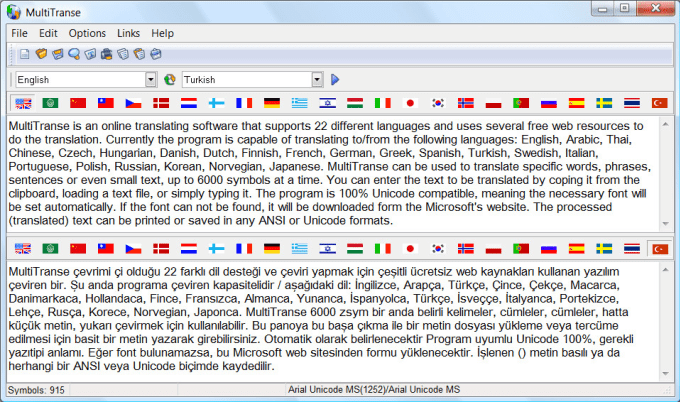Select Taiwan flag in source language row
This screenshot has width=680, height=402.
pos(106,103)
